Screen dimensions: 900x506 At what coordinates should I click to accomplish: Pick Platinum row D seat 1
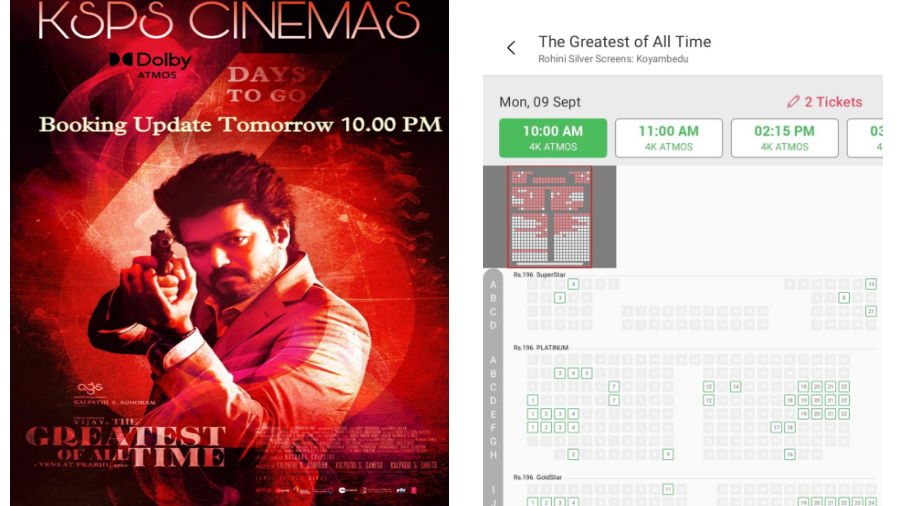pos(533,400)
